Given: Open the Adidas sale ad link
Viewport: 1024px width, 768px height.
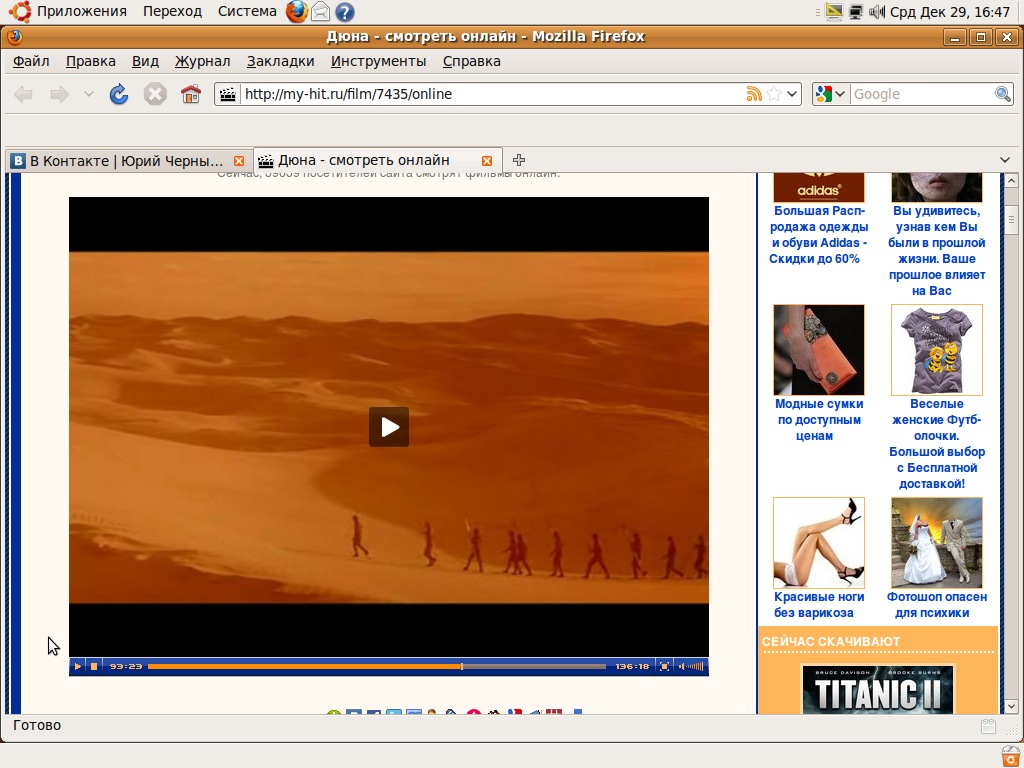Looking at the screenshot, I should pos(818,235).
